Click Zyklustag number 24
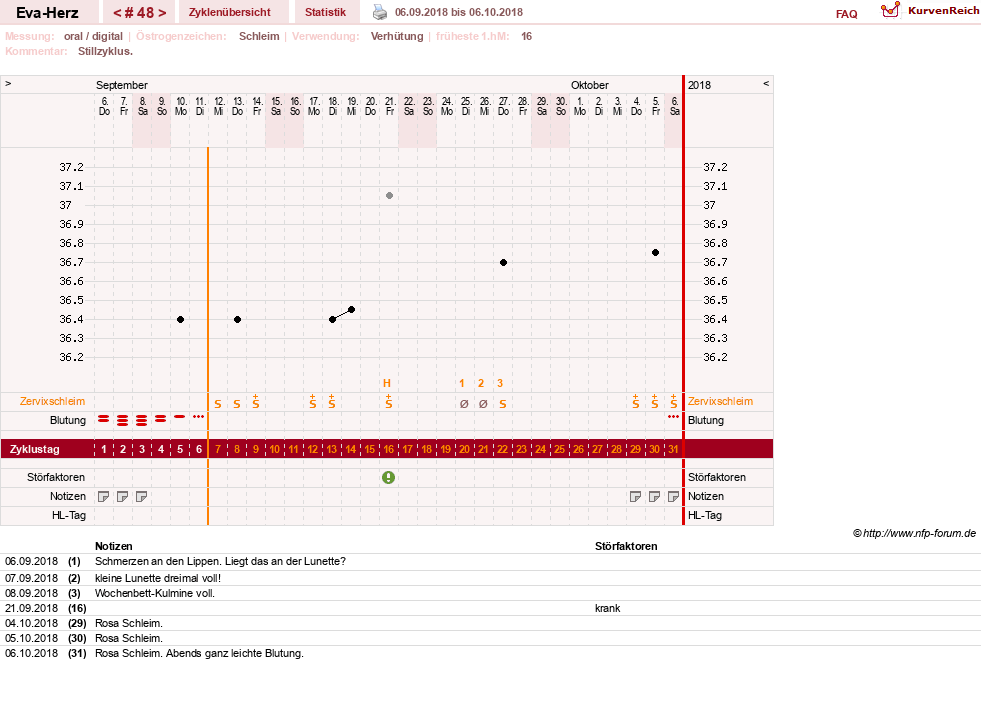This screenshot has height=705, width=981. click(x=541, y=449)
